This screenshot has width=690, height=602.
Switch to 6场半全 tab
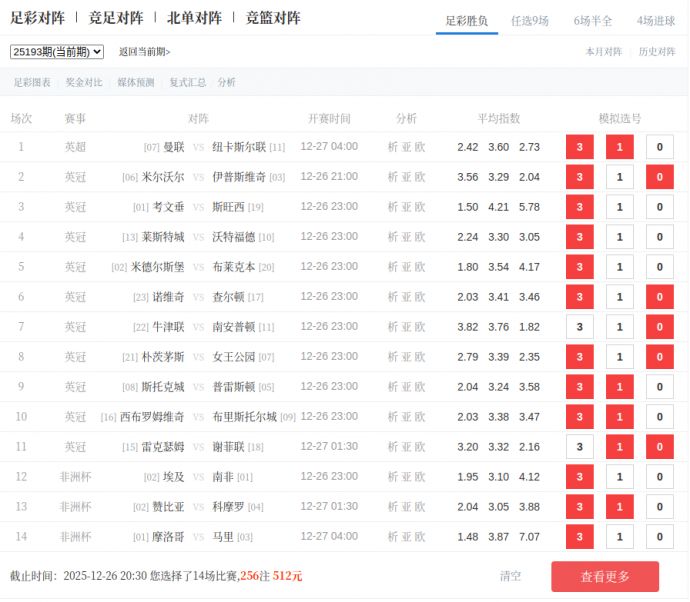pyautogui.click(x=592, y=20)
